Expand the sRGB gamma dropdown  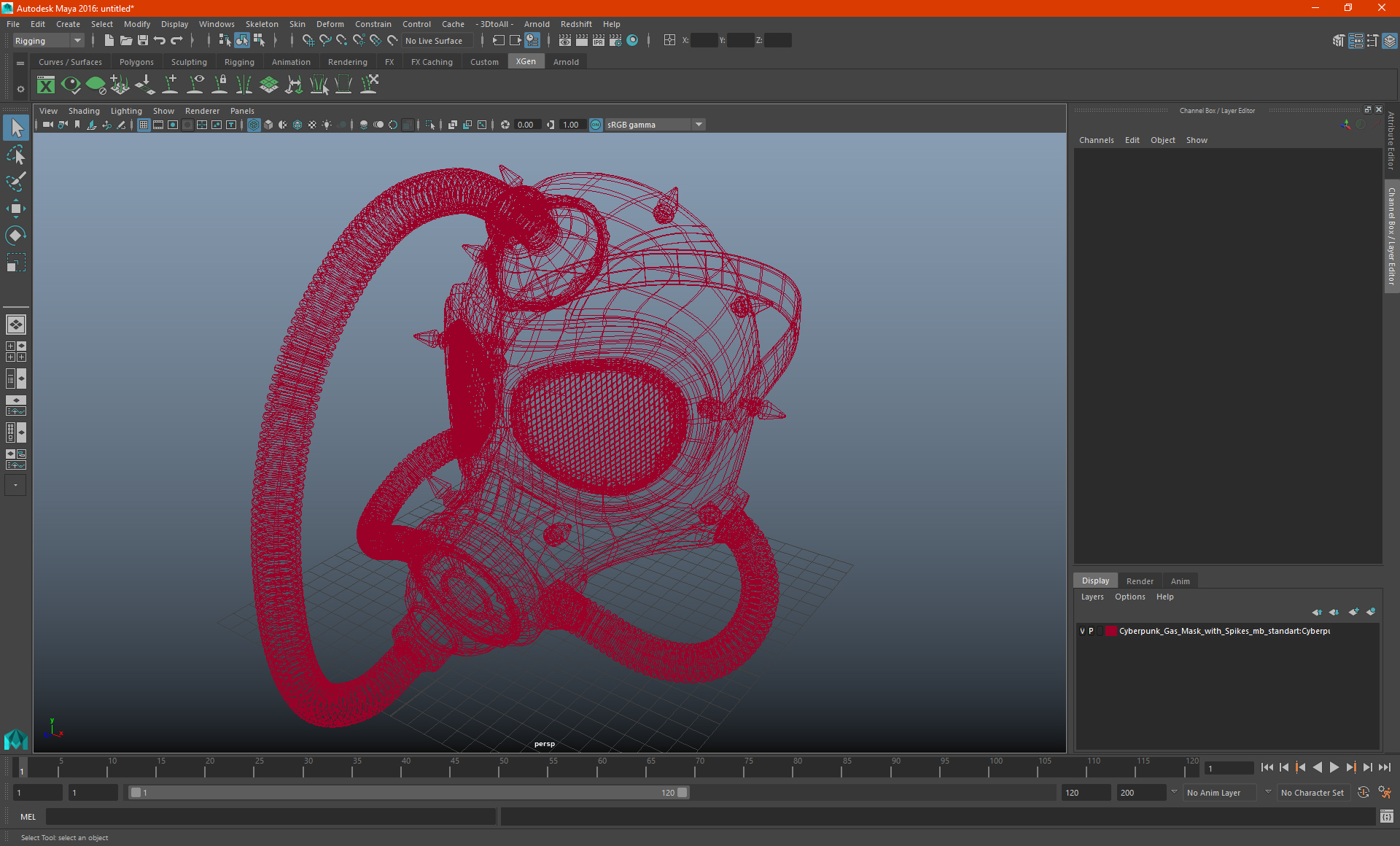(x=700, y=124)
